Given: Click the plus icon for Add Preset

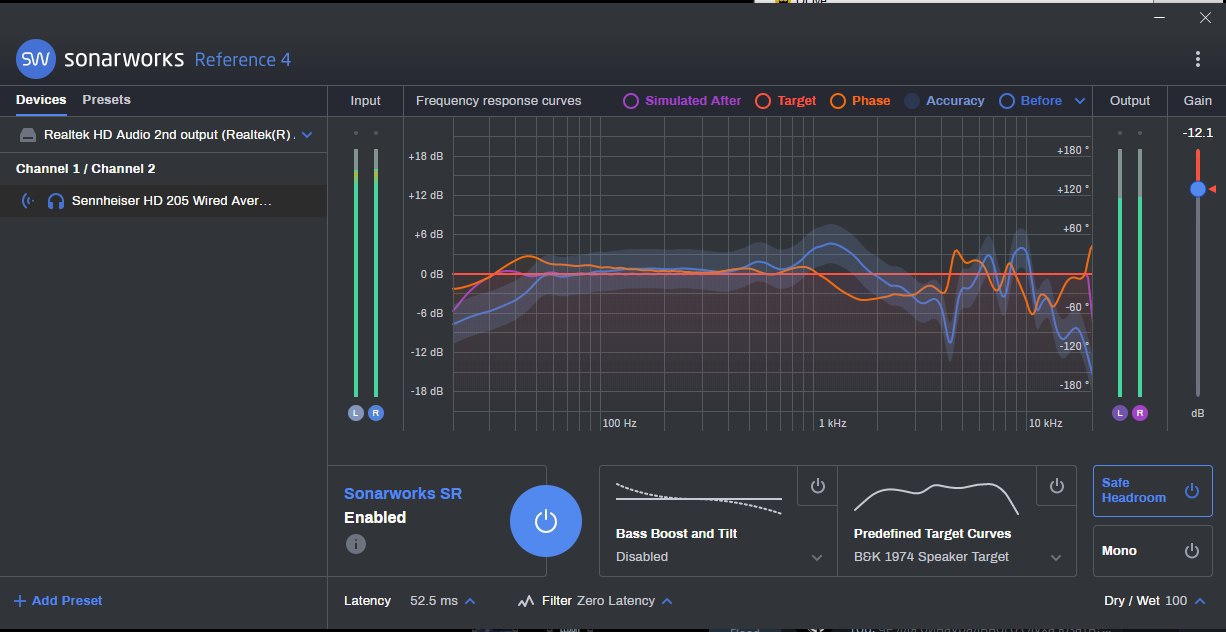Looking at the screenshot, I should (x=20, y=601).
